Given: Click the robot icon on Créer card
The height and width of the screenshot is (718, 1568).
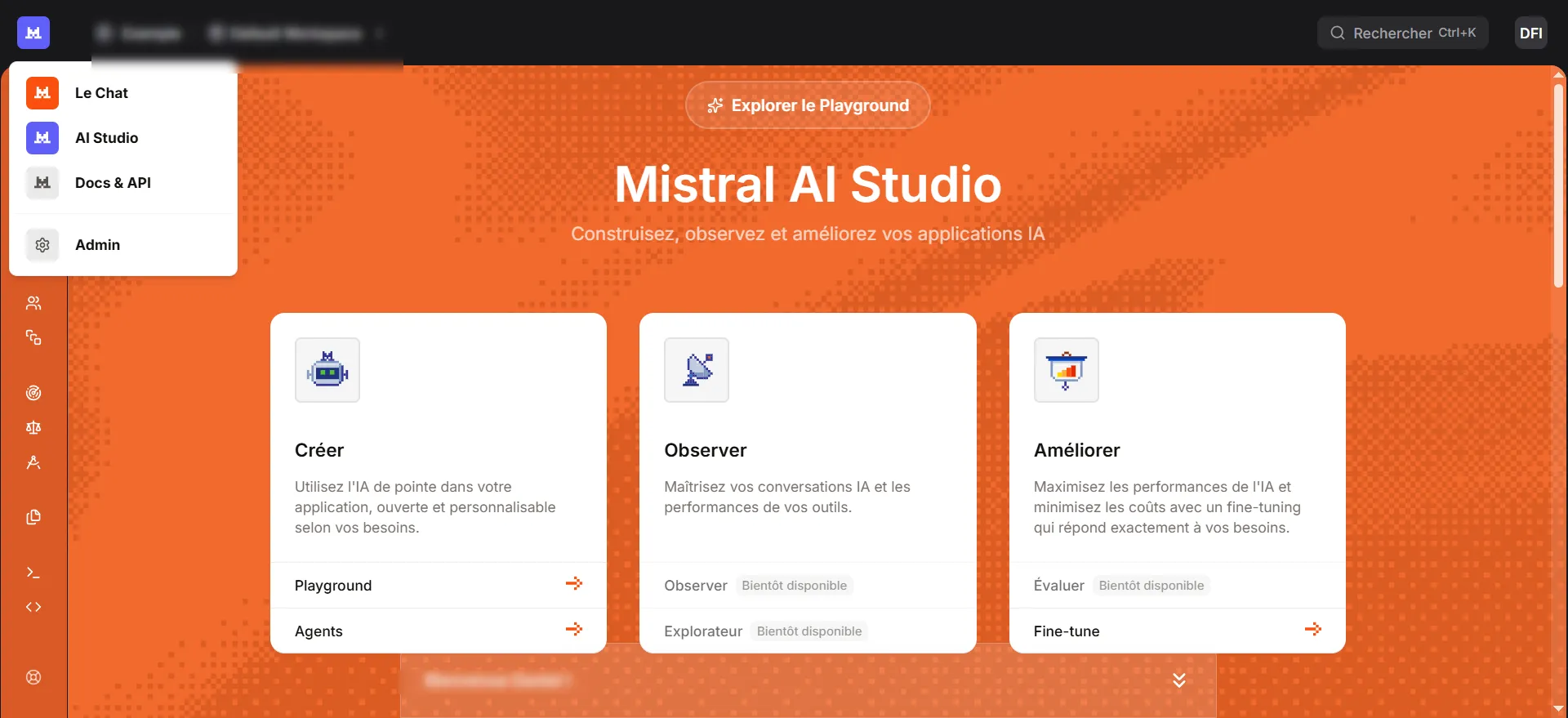Looking at the screenshot, I should click(327, 370).
